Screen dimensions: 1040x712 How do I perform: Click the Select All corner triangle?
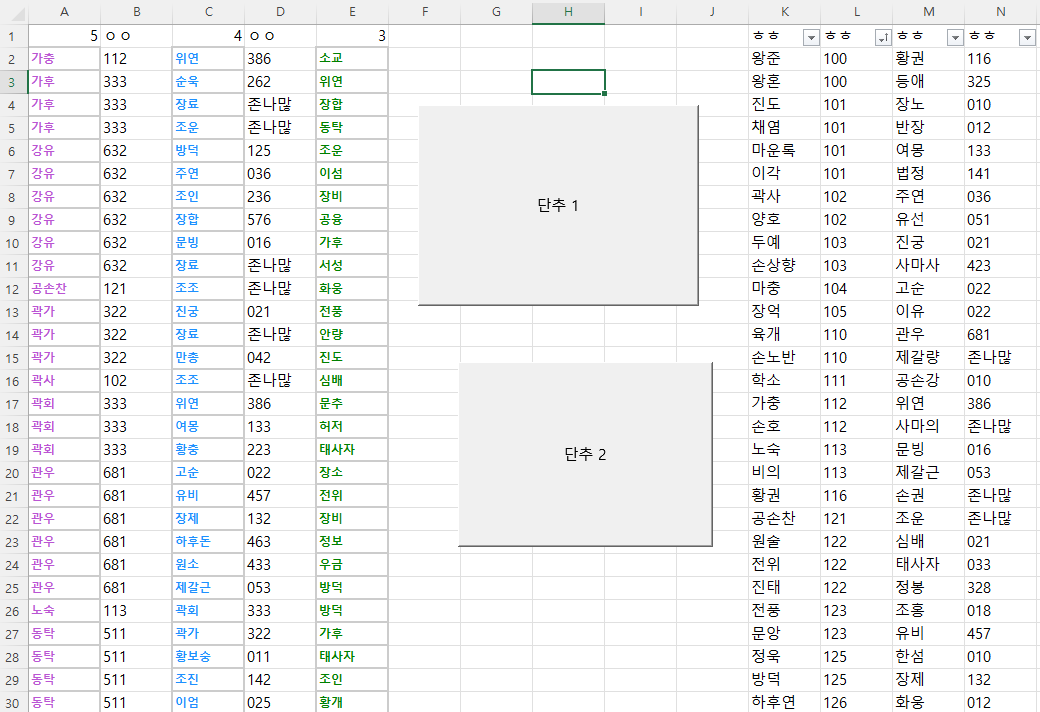(x=14, y=12)
